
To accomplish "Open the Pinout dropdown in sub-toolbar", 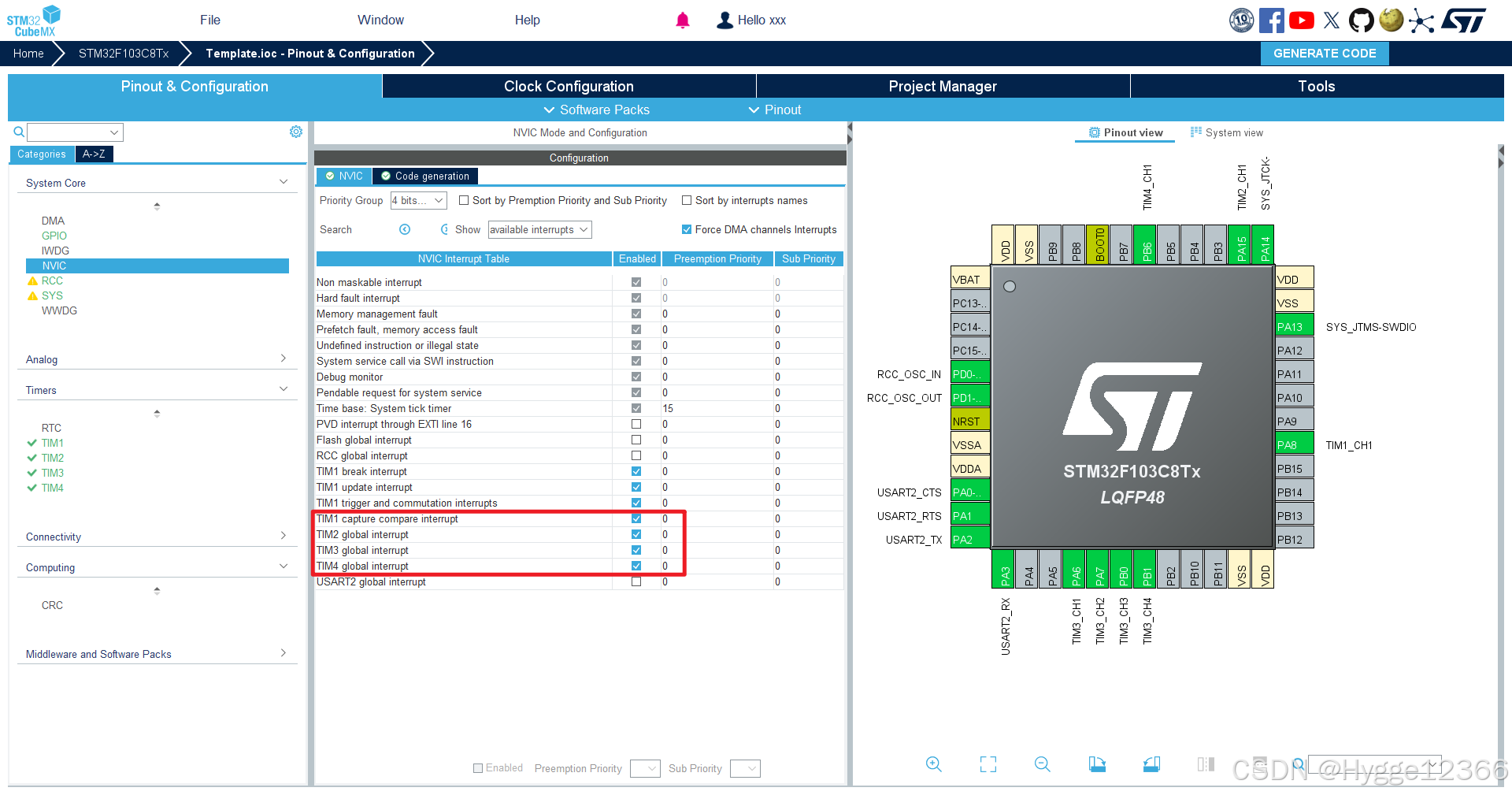I will pyautogui.click(x=774, y=110).
